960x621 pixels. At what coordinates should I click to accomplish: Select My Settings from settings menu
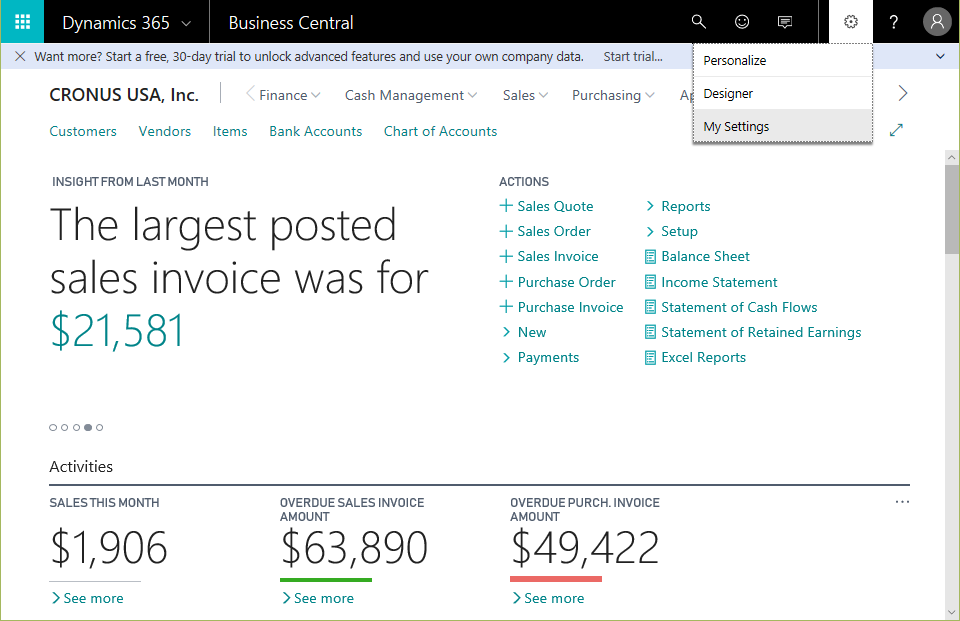(782, 126)
